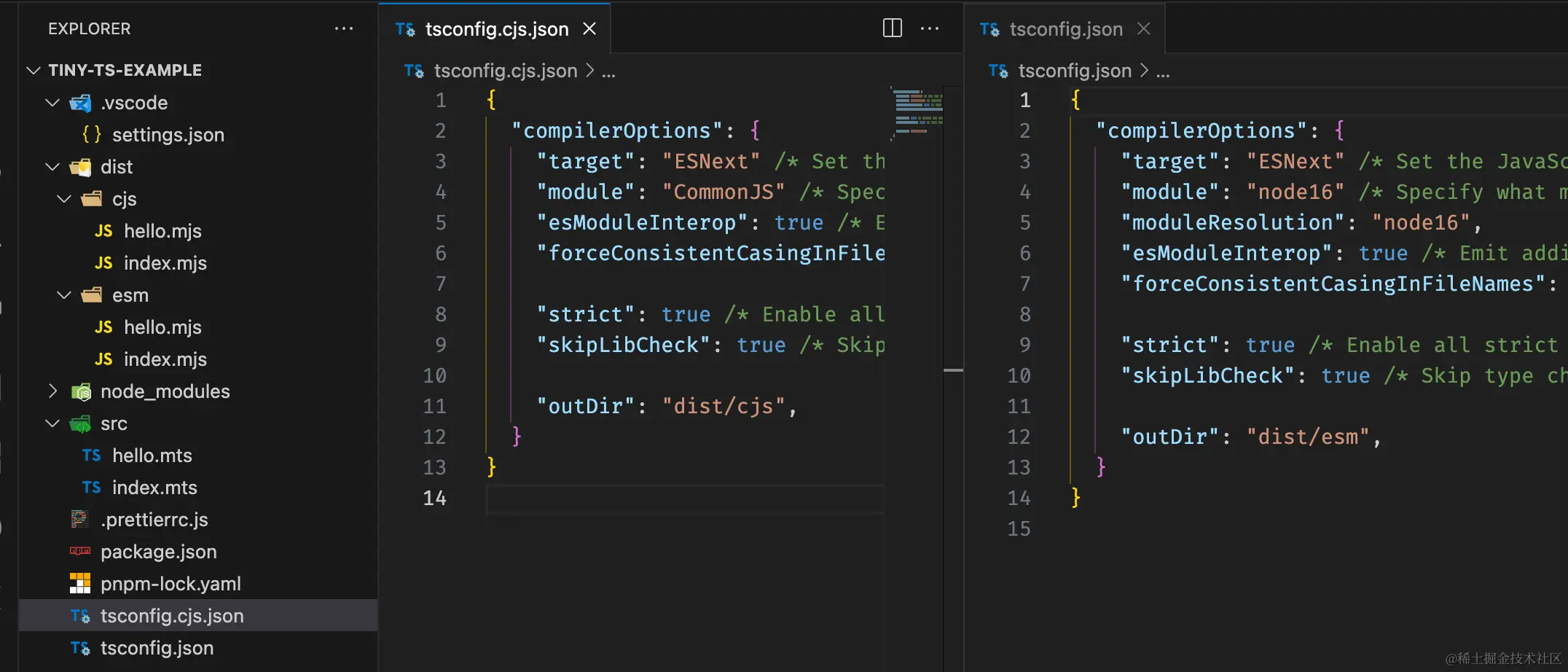Image resolution: width=1568 pixels, height=672 pixels.
Task: Click the tsconfig.cjs.json breadcrumb label
Action: 506,71
